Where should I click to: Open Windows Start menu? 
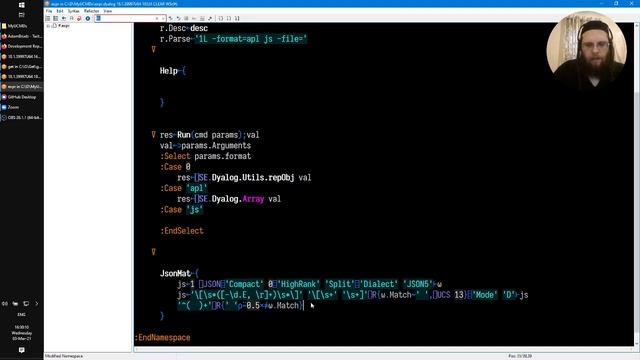(x=22, y=5)
